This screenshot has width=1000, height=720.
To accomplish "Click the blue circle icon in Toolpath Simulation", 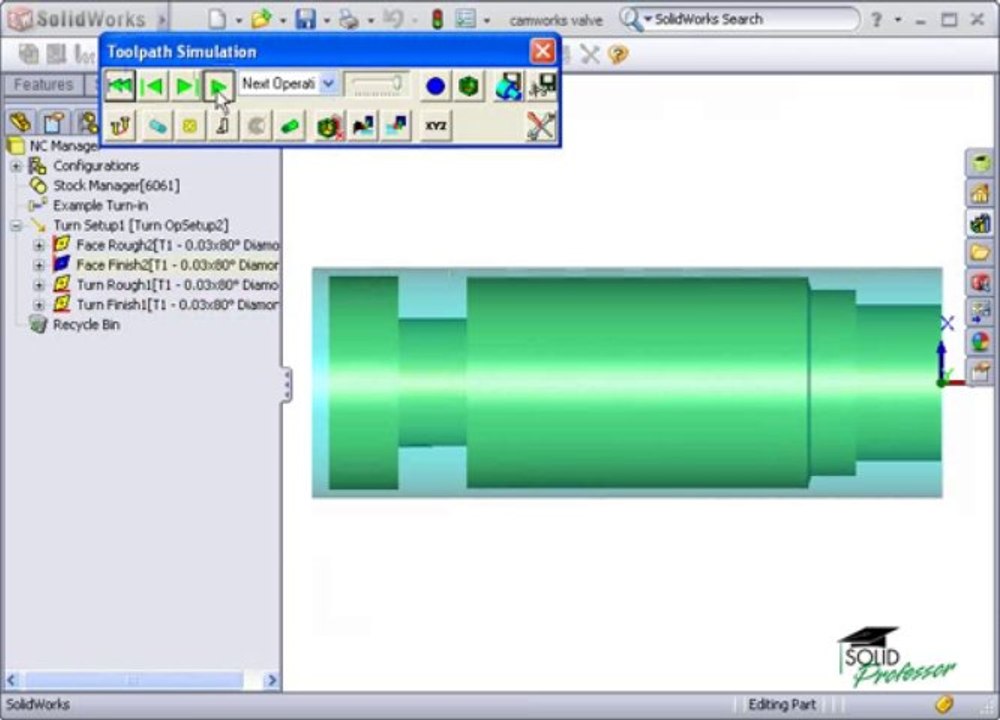I will pyautogui.click(x=435, y=85).
